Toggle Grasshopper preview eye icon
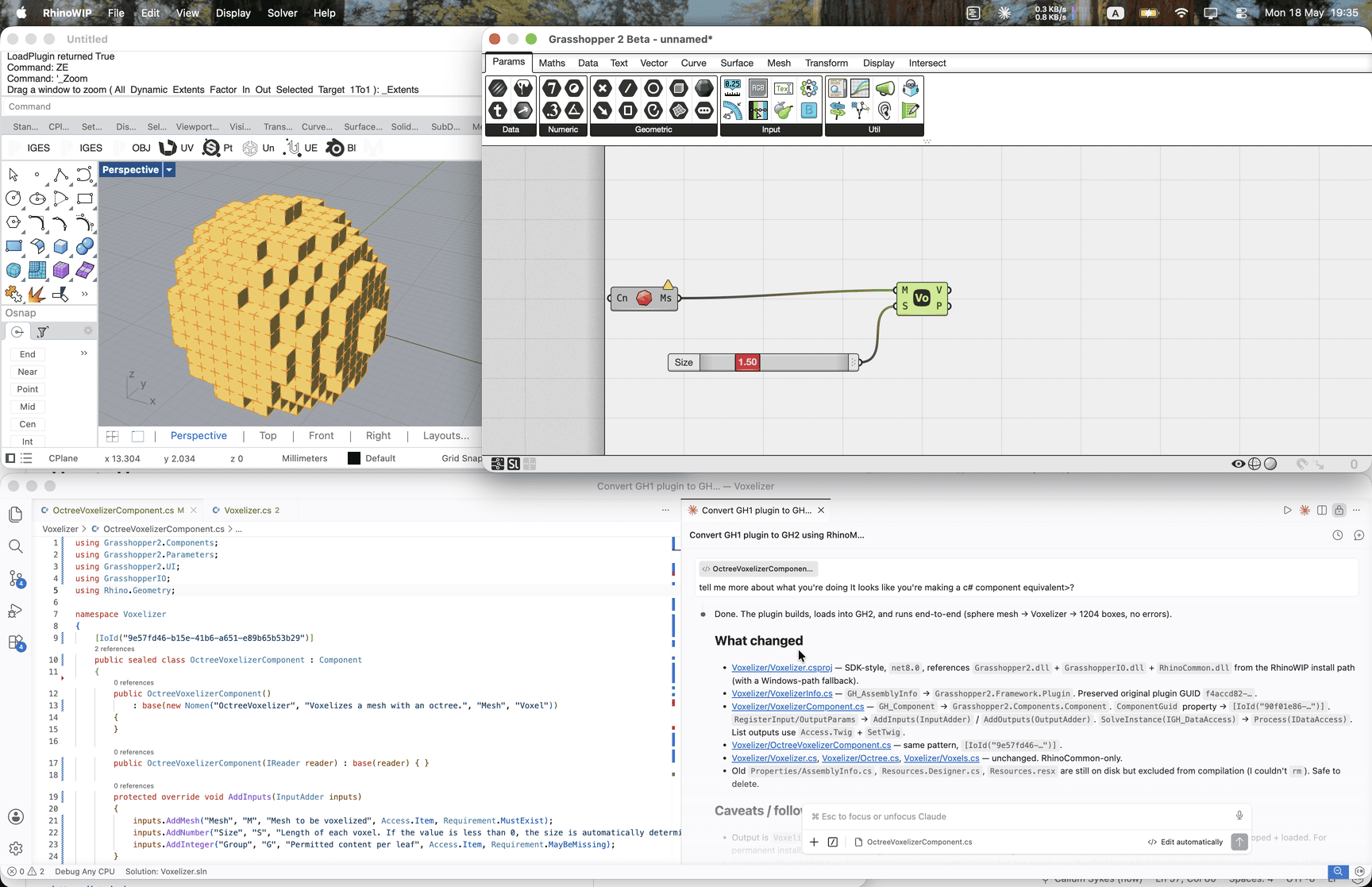Image resolution: width=1372 pixels, height=887 pixels. tap(1238, 464)
